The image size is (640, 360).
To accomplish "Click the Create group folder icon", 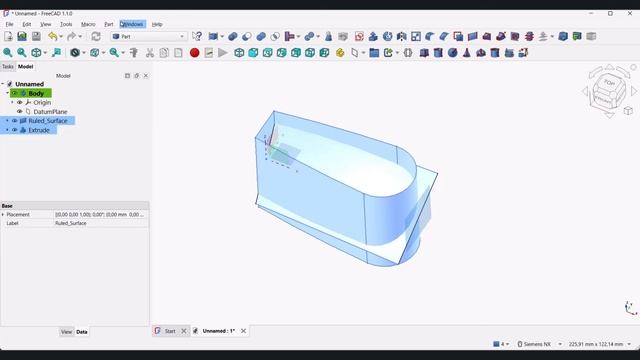I will pos(374,53).
